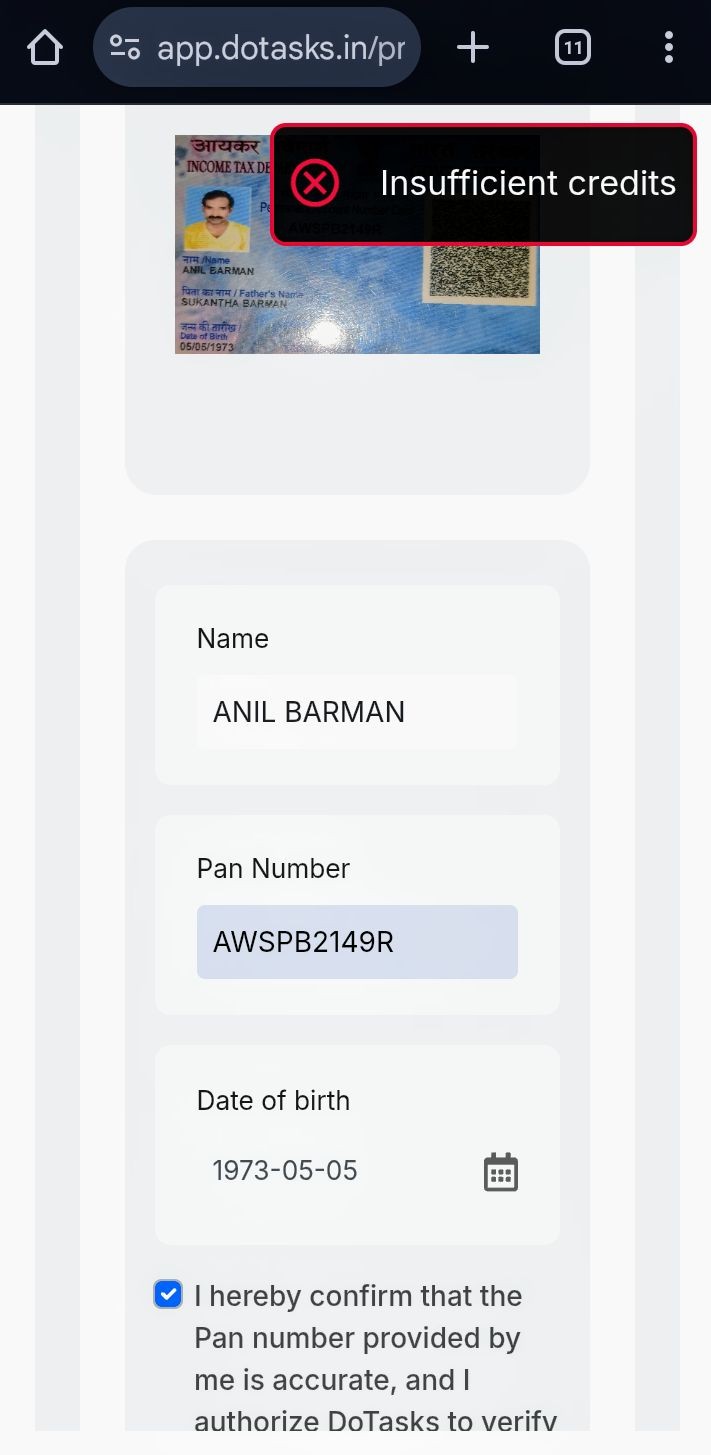Viewport: 711px width, 1455px height.
Task: Tap the Insufficient credits message text
Action: [528, 184]
